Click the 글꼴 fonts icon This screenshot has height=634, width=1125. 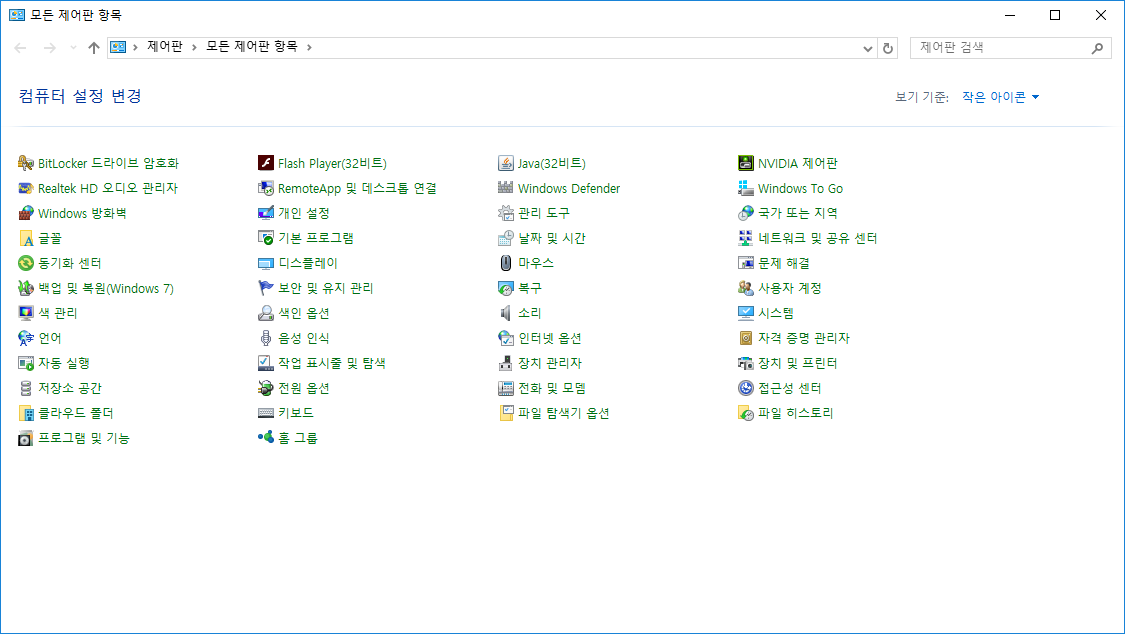tap(26, 238)
